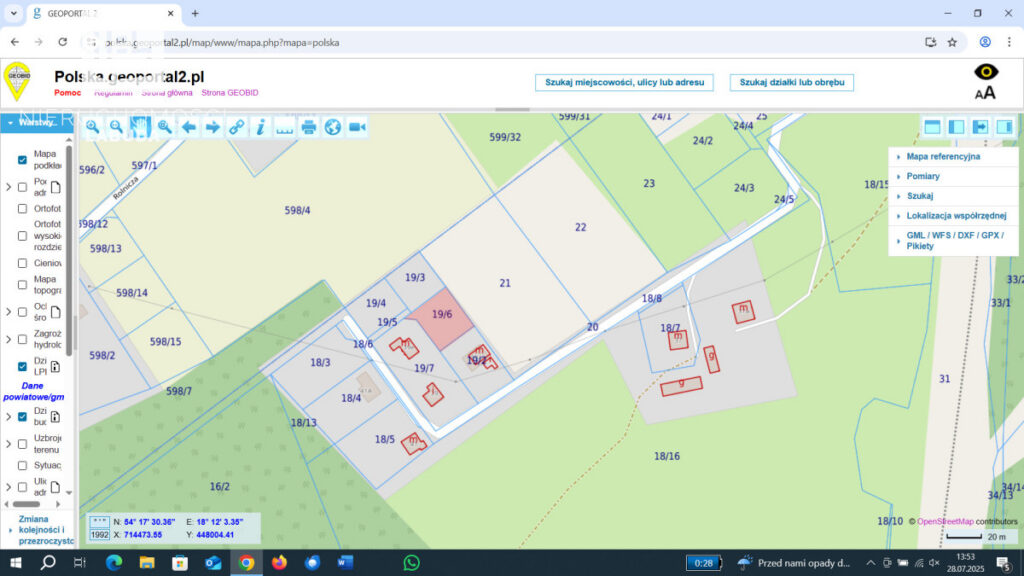1024x576 pixels.
Task: Click the zoom in magnifier tool
Action: pyautogui.click(x=93, y=127)
